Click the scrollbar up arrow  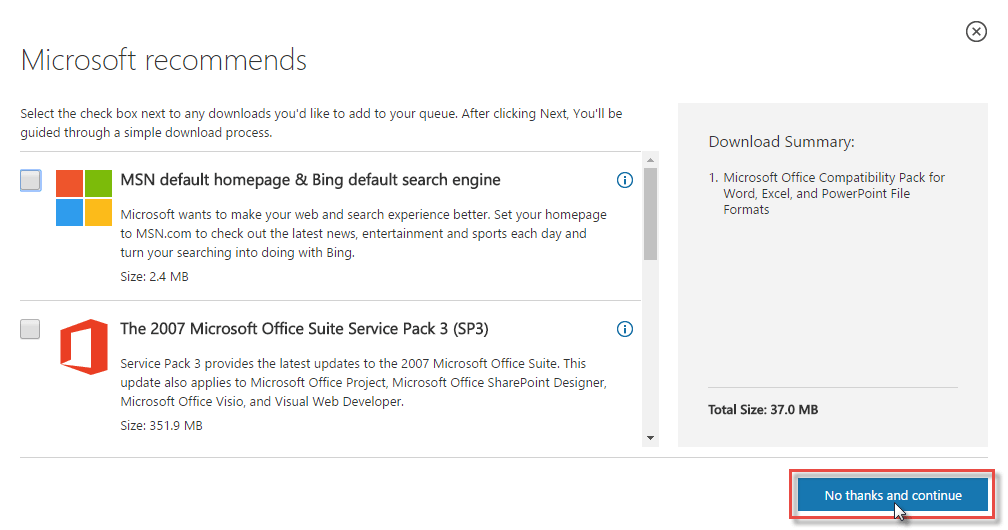click(x=651, y=160)
